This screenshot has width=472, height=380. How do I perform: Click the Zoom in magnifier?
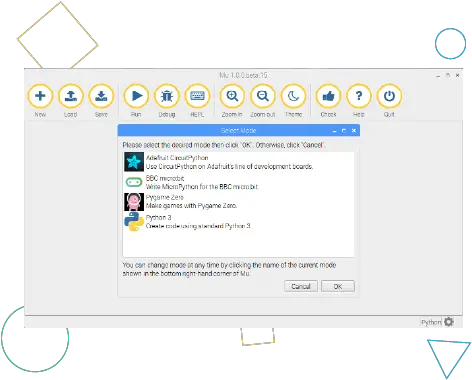click(232, 96)
